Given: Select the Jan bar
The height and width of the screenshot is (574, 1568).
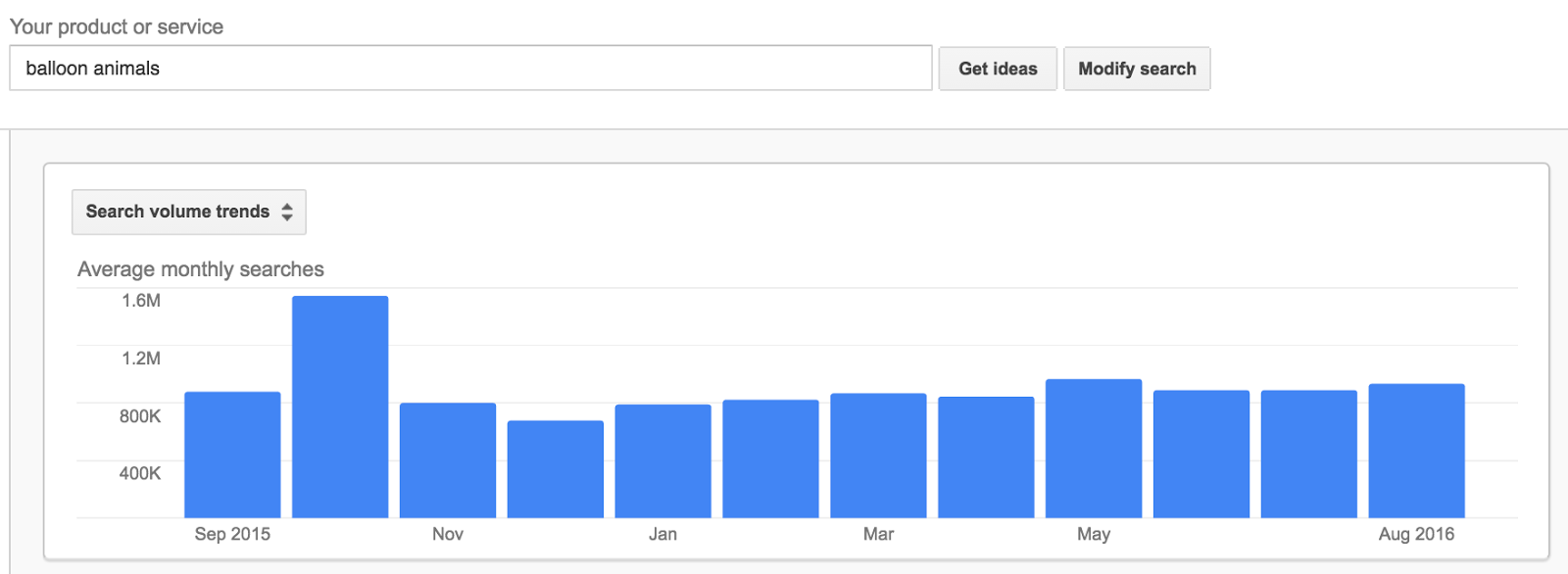Looking at the screenshot, I should click(x=663, y=461).
